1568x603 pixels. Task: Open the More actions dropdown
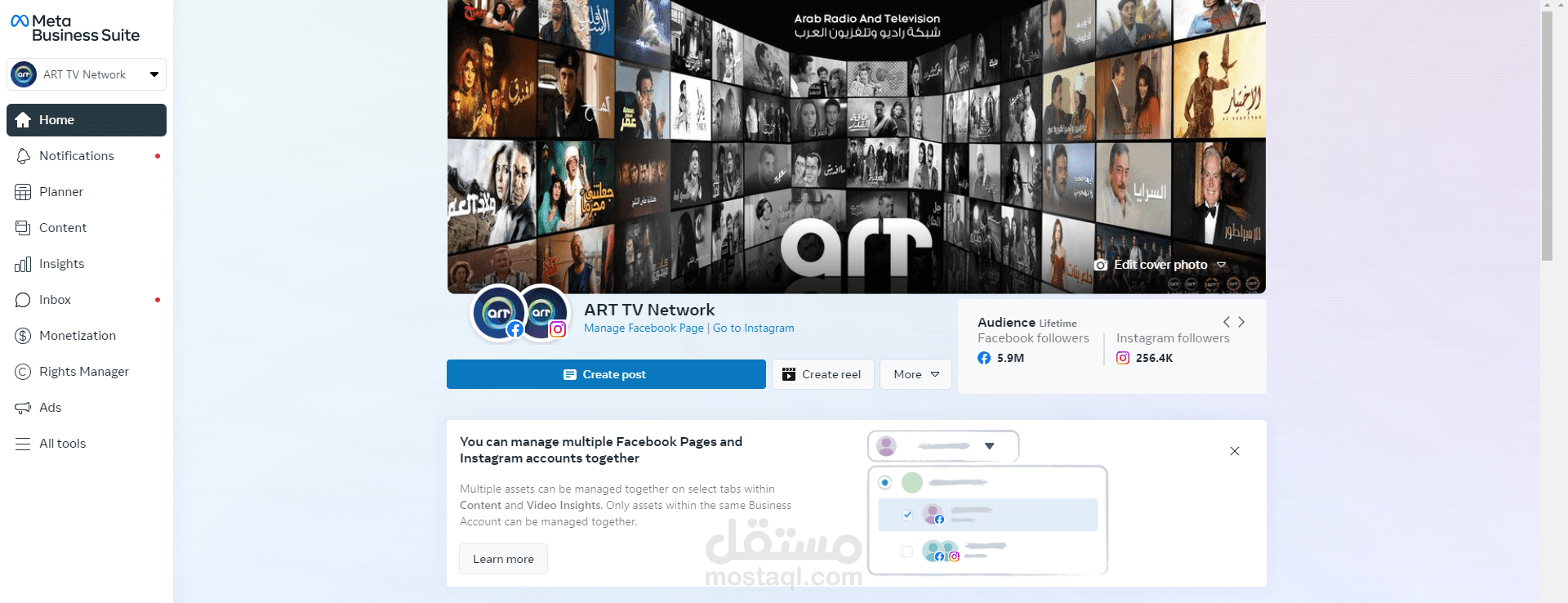click(x=915, y=374)
